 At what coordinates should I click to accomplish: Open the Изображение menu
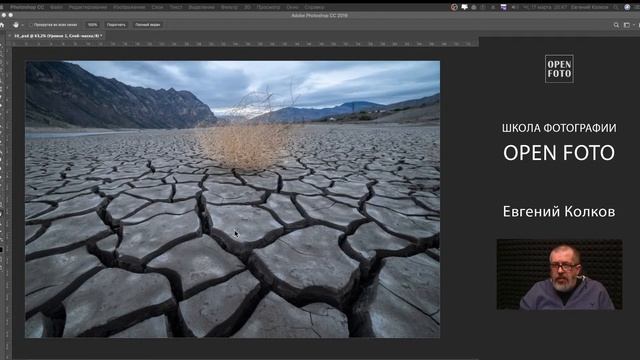[x=129, y=7]
